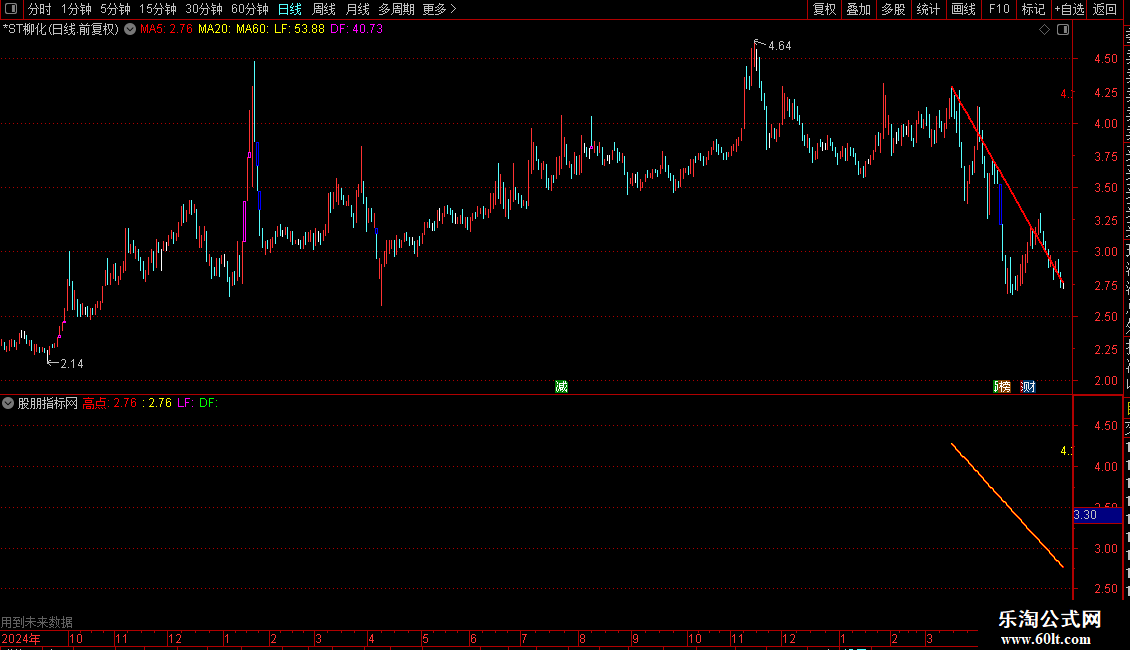Click the 股朋指标网 indicator name
This screenshot has width=1130, height=650.
(x=47, y=404)
